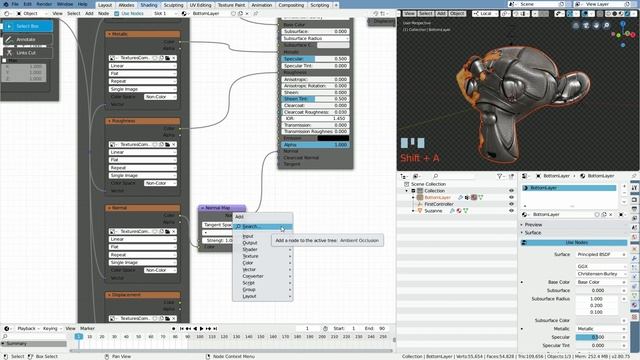This screenshot has width=640, height=360.
Task: Remove material slot with minus icon
Action: [x=624, y=194]
